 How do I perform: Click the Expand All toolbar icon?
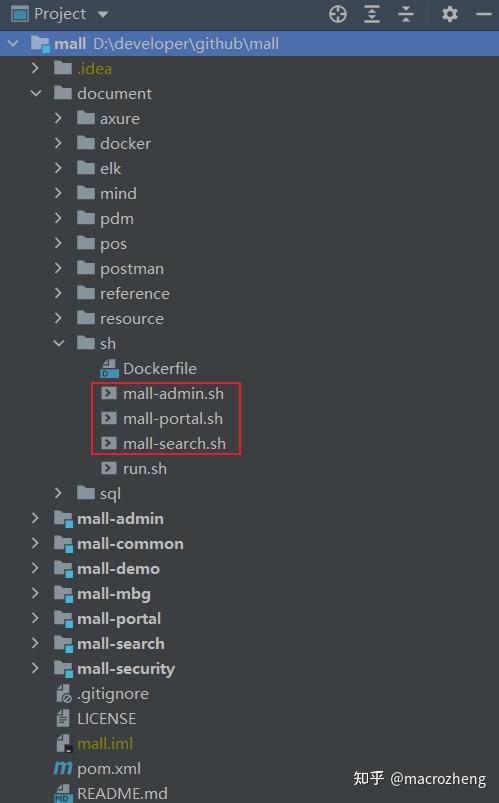[x=372, y=14]
